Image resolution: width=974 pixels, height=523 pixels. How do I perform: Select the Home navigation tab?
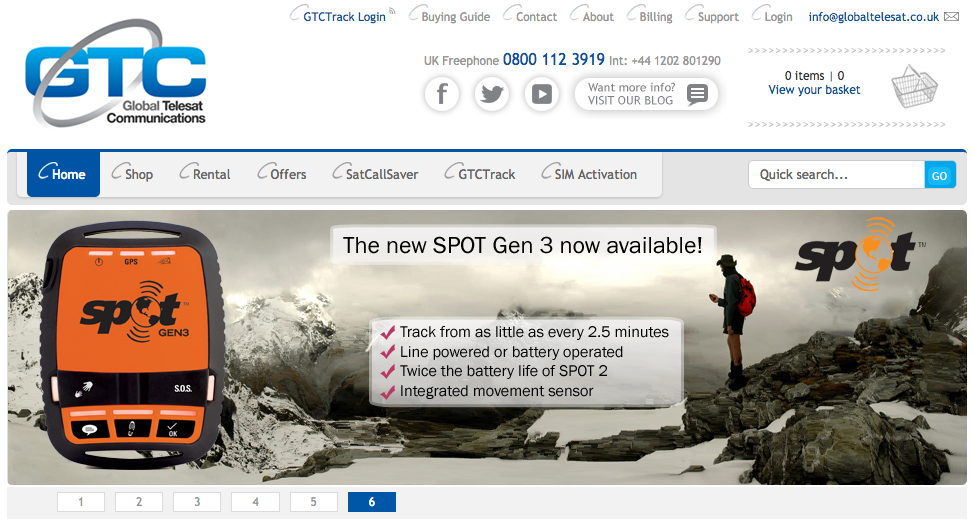coord(63,174)
